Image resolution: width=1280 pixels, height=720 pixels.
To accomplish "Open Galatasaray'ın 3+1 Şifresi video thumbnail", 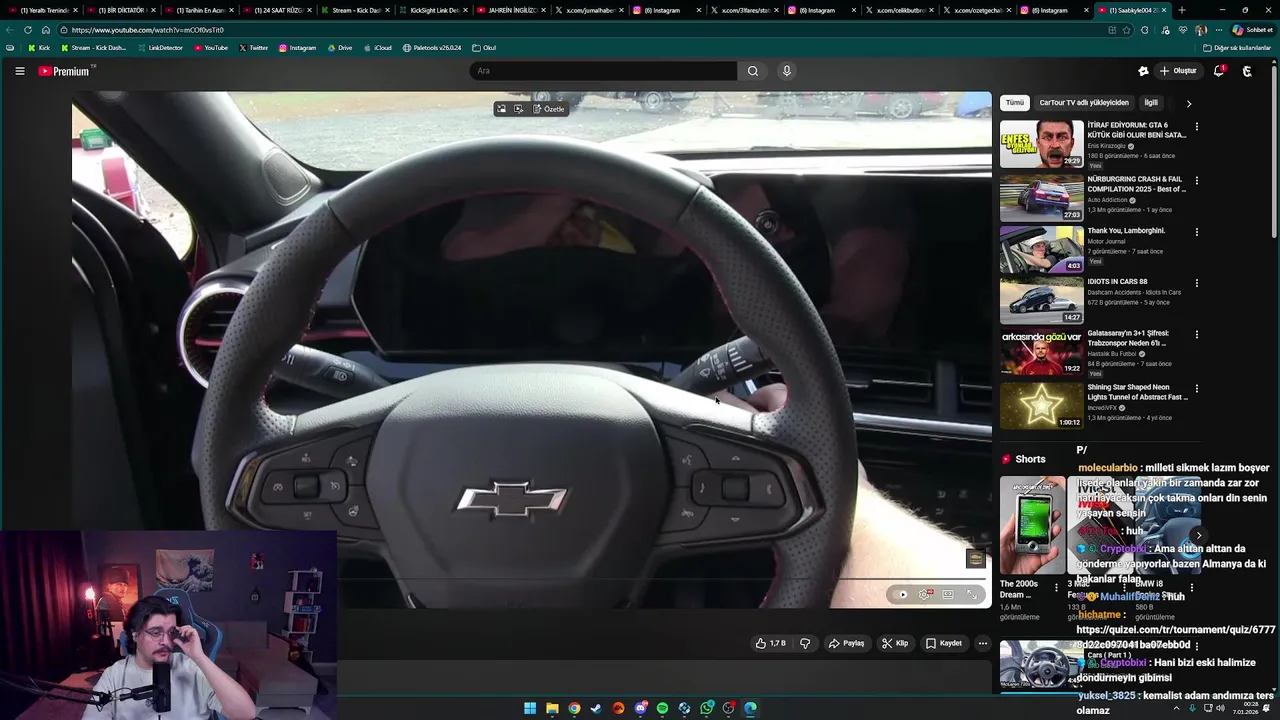I will coord(1041,351).
